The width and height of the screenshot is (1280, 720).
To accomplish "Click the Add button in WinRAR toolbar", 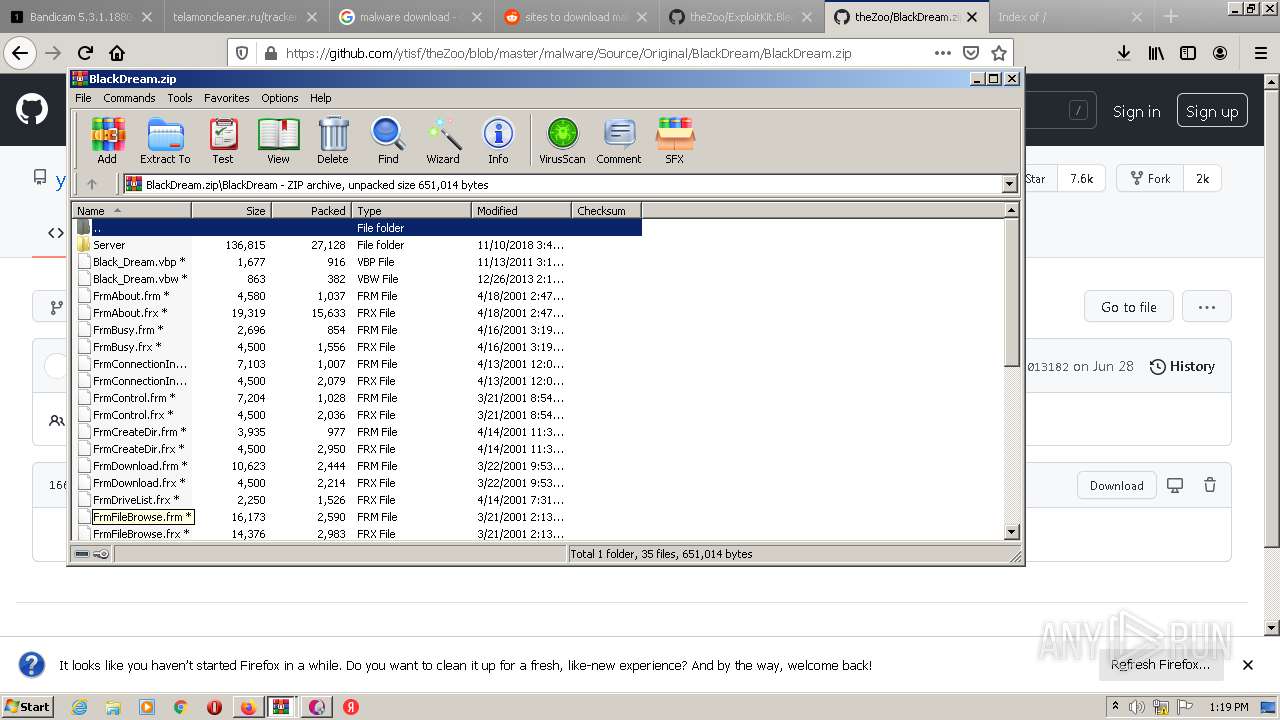I will (107, 140).
